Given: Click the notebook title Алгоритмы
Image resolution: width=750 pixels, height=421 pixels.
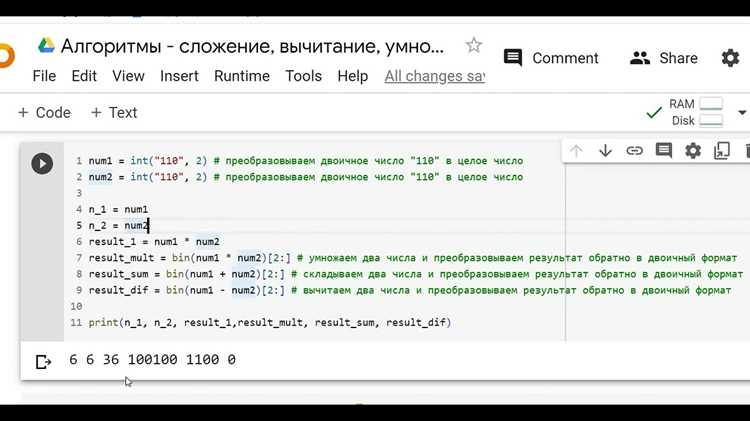Looking at the screenshot, I should [252, 46].
